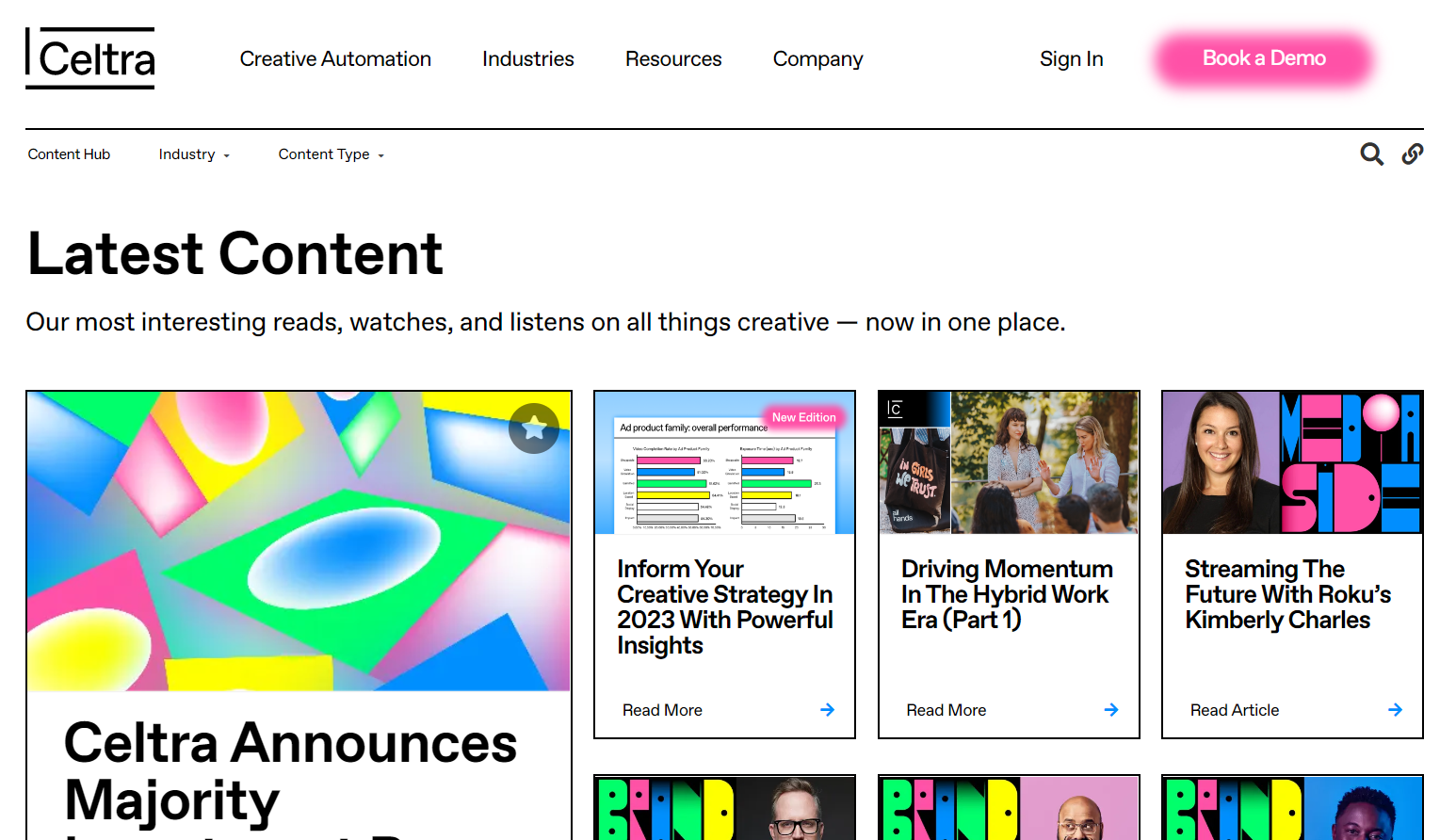Click the Celtra logo
This screenshot has width=1456, height=840.
pyautogui.click(x=90, y=58)
